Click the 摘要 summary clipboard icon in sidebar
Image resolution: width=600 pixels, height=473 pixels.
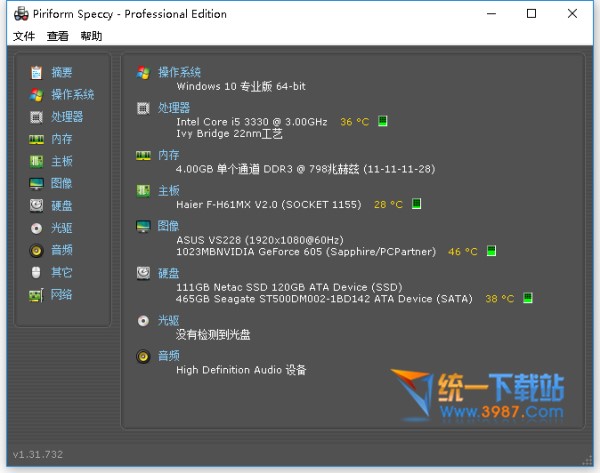point(36,72)
